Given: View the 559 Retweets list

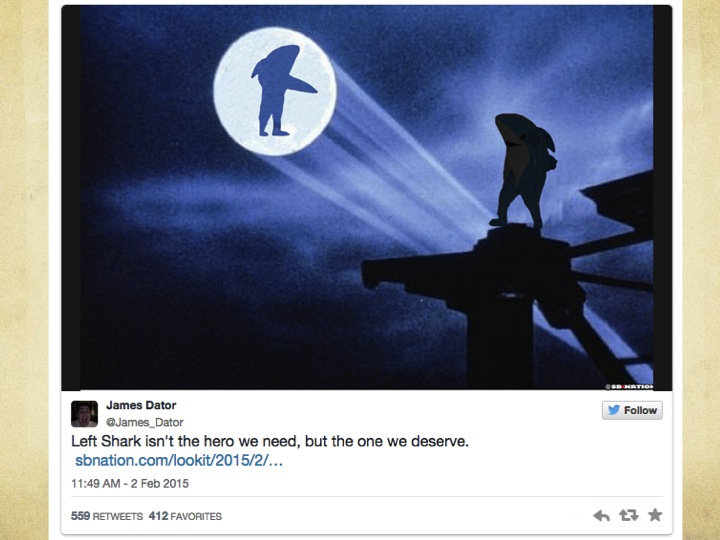Looking at the screenshot, I should [107, 516].
